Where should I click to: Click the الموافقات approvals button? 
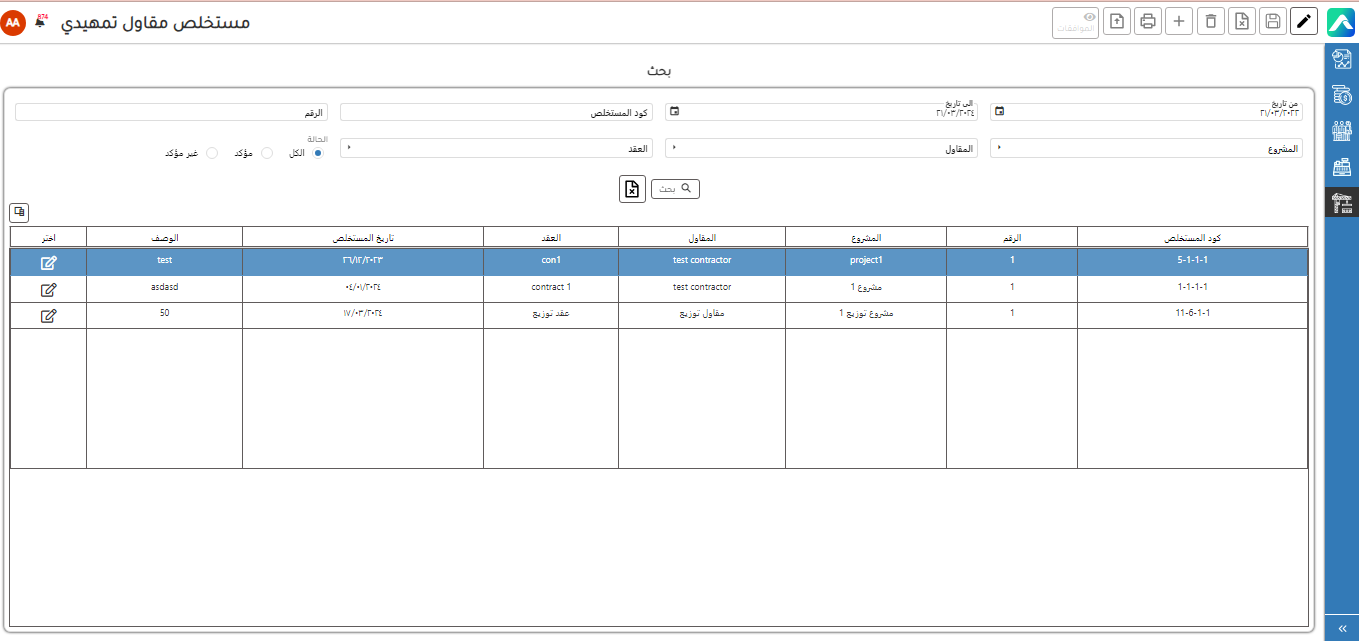[1075, 22]
